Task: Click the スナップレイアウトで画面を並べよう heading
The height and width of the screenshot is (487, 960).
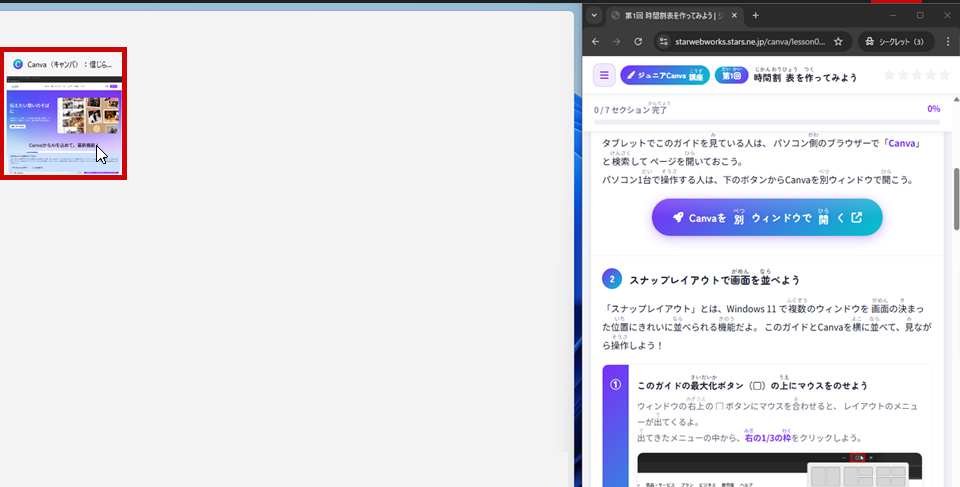Action: 714,279
